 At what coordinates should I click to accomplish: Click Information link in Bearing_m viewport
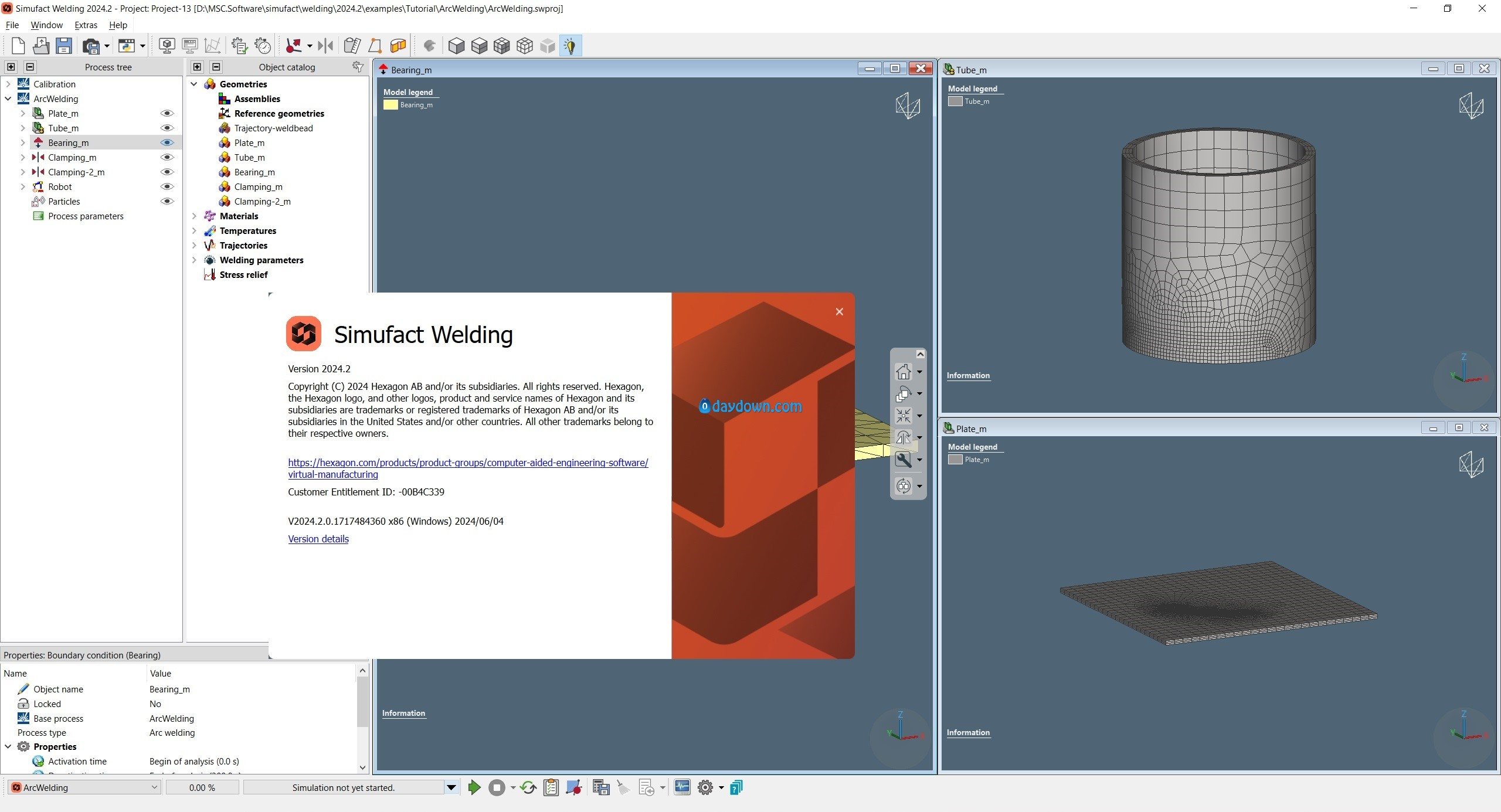(403, 713)
